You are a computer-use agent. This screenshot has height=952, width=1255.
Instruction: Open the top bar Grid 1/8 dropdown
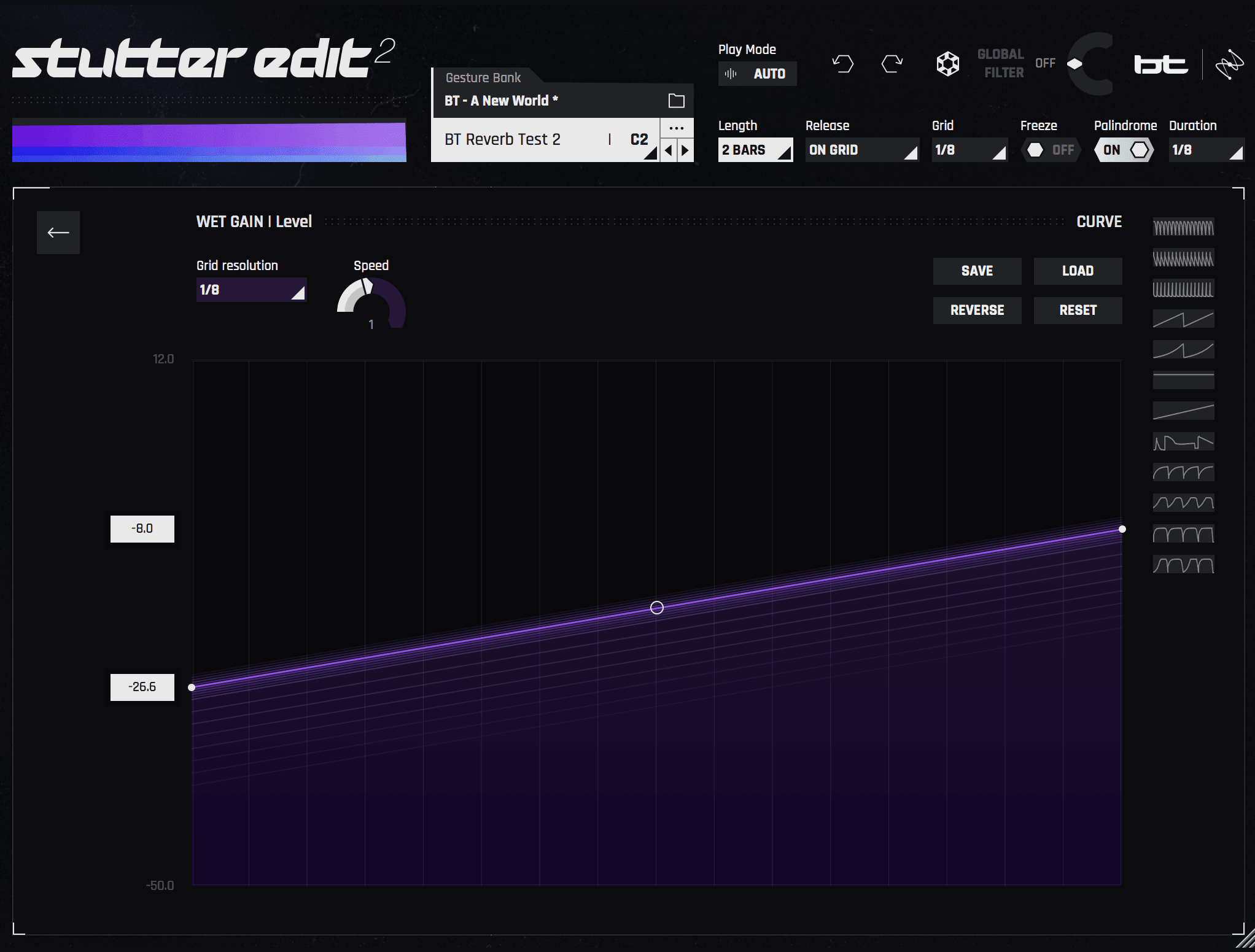tap(969, 150)
